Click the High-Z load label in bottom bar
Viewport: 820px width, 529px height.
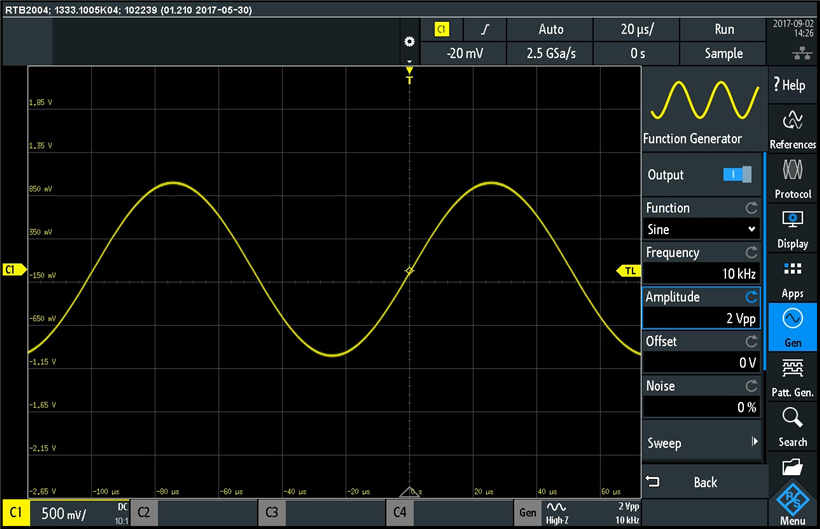(557, 520)
